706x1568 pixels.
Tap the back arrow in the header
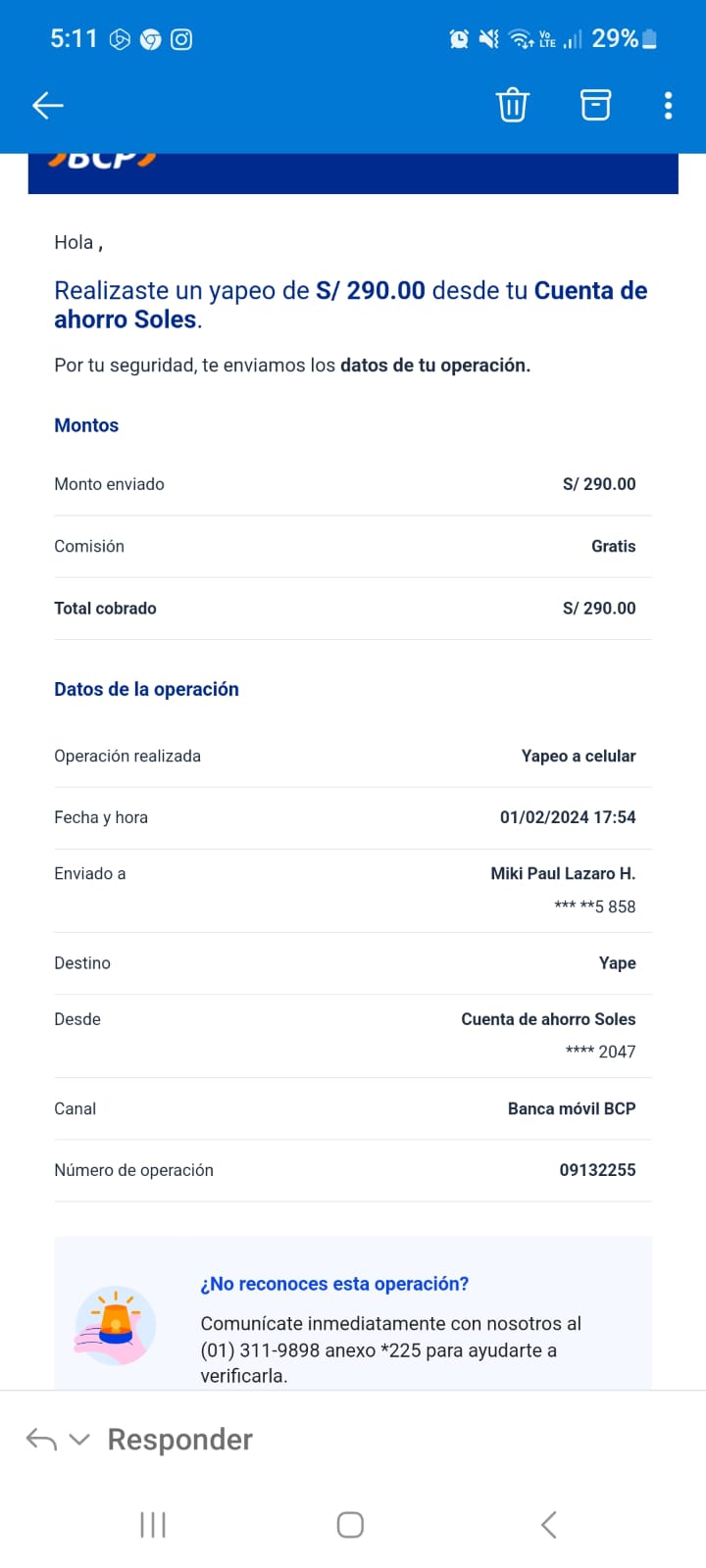[48, 105]
